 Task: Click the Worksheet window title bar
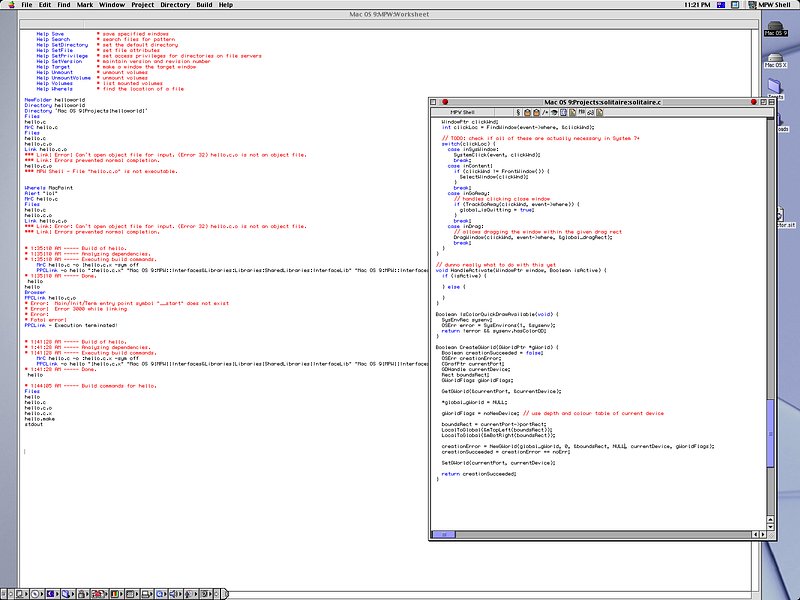tap(389, 14)
